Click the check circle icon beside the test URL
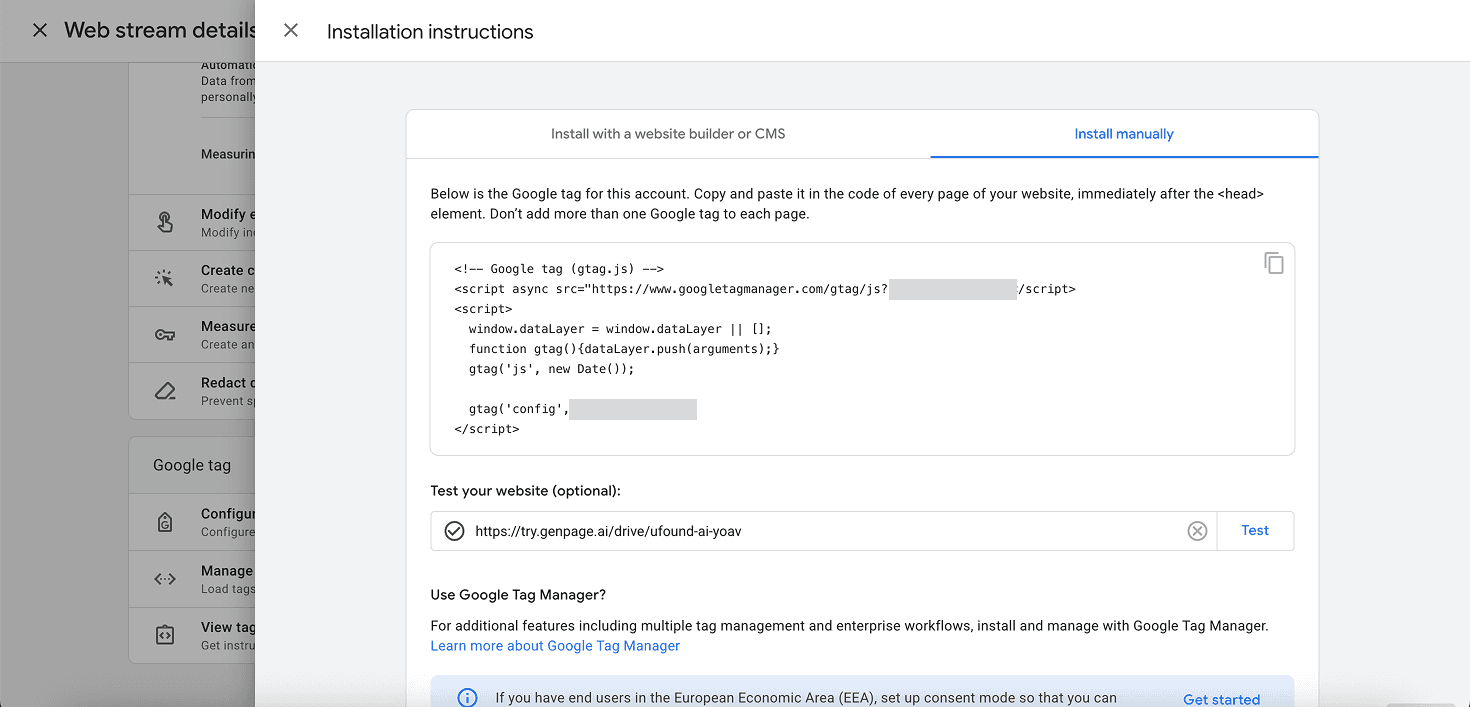Image resolution: width=1470 pixels, height=707 pixels. [x=454, y=531]
